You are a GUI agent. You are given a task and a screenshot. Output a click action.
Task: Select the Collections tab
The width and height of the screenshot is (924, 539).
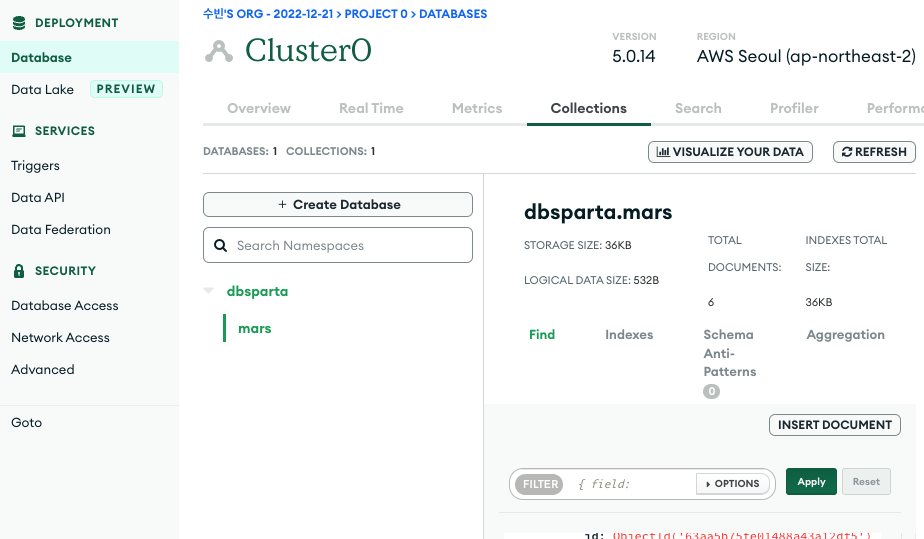click(x=589, y=108)
